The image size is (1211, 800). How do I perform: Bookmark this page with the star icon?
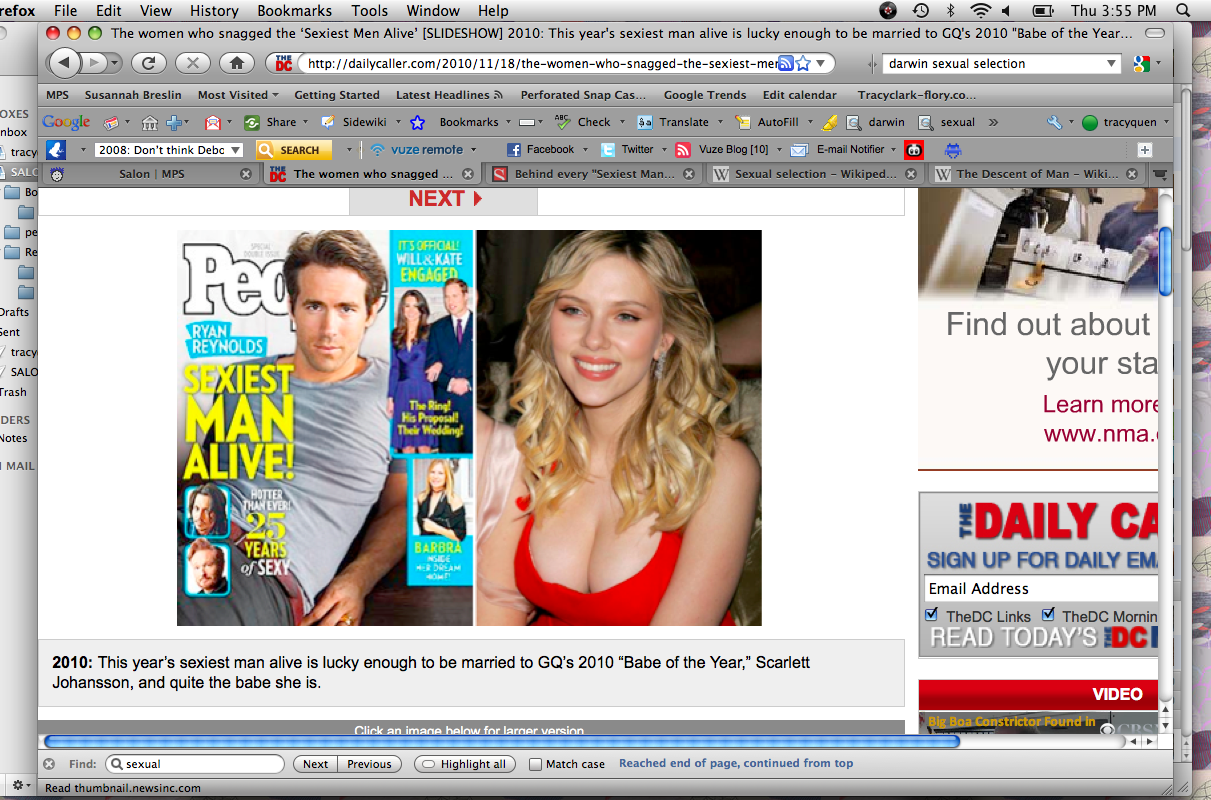click(x=802, y=63)
